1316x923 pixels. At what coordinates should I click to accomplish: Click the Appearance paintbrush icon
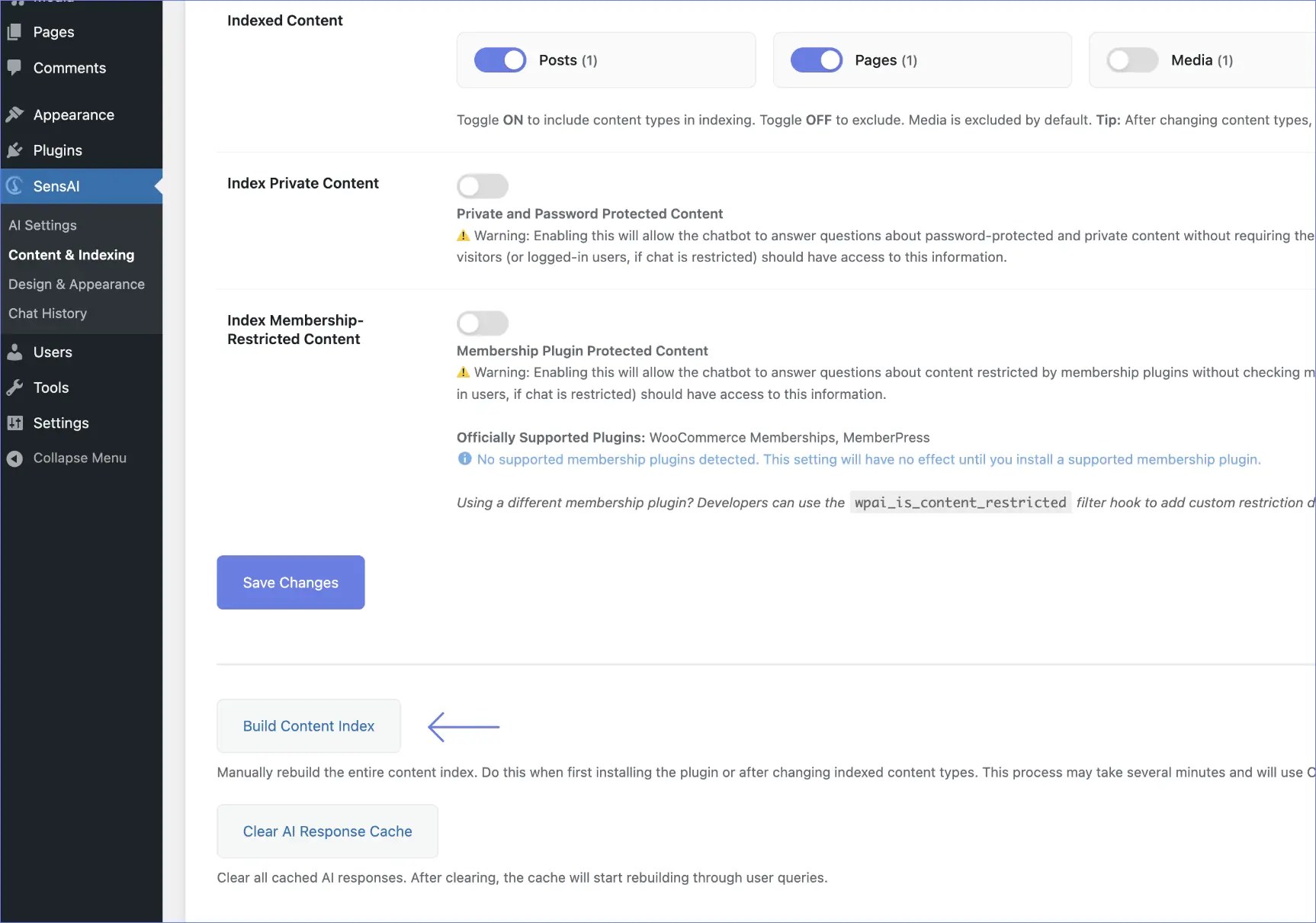[14, 114]
